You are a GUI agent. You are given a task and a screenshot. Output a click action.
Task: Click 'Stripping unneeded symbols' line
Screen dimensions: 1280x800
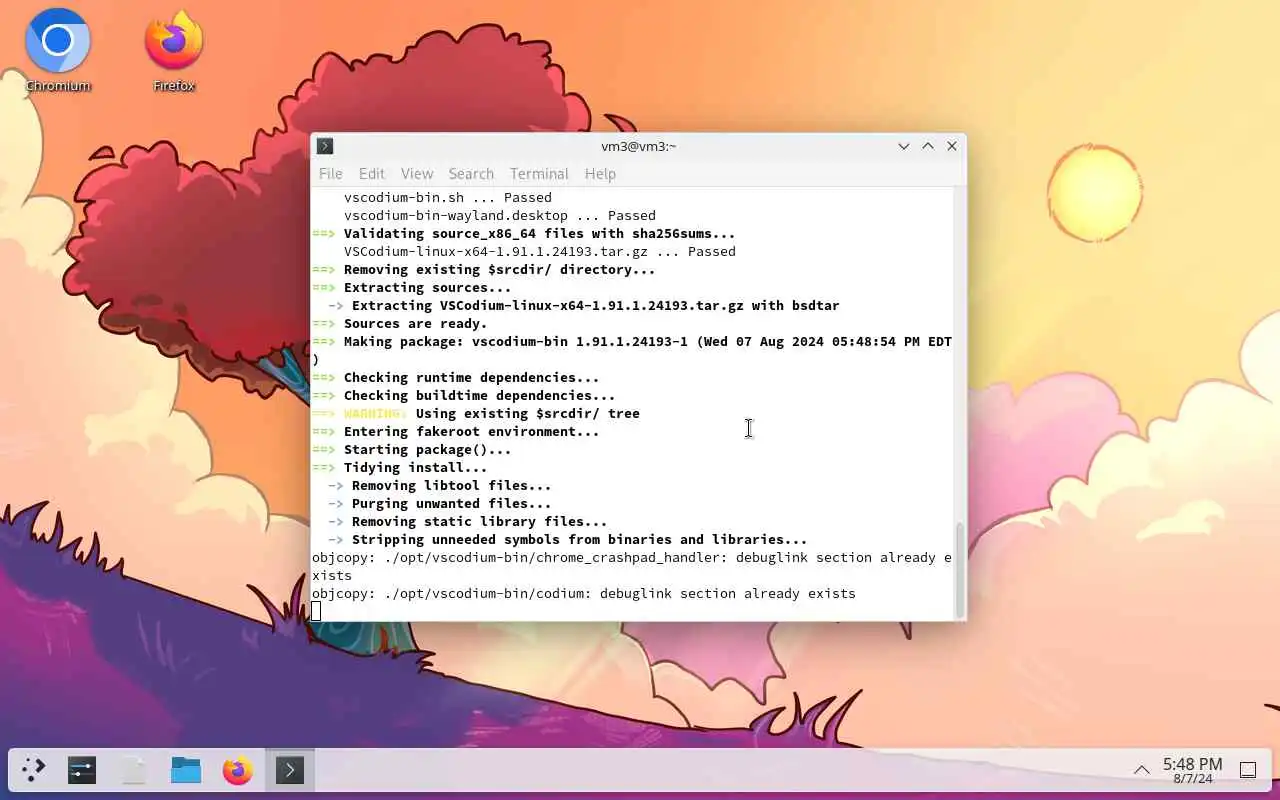point(567,540)
